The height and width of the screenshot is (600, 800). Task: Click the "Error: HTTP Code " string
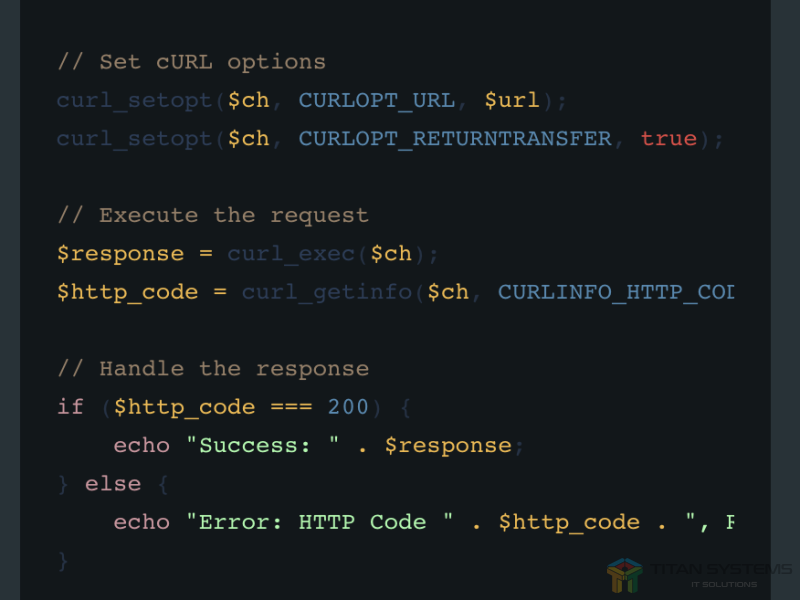click(x=313, y=522)
